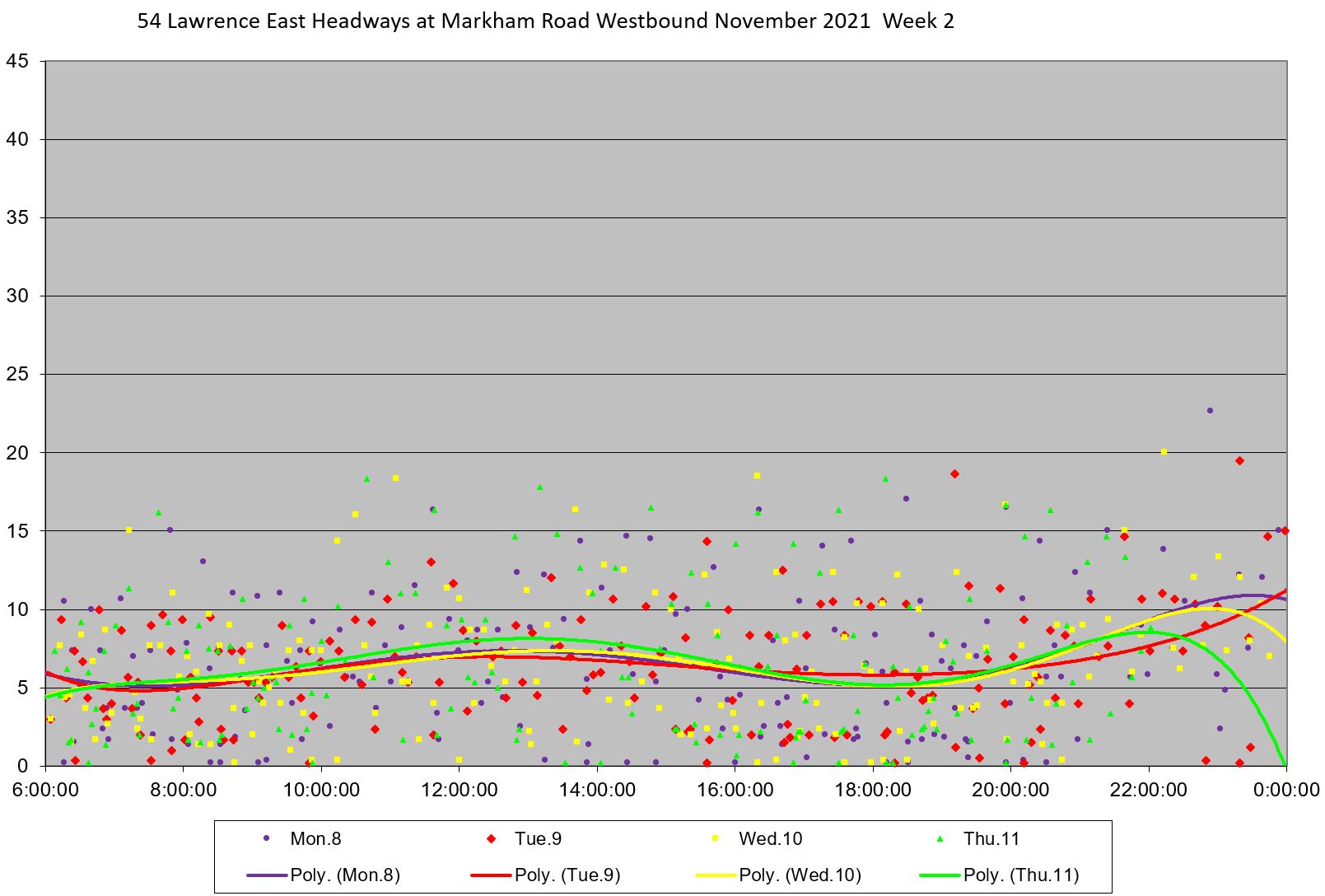Image resolution: width=1325 pixels, height=896 pixels.
Task: Click the 0:00:00 label on the time axis
Action: pos(1285,789)
